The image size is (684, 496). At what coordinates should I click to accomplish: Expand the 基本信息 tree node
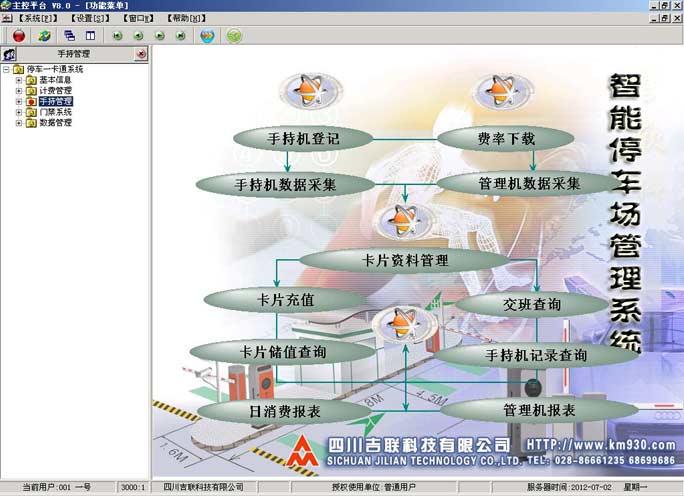point(18,80)
